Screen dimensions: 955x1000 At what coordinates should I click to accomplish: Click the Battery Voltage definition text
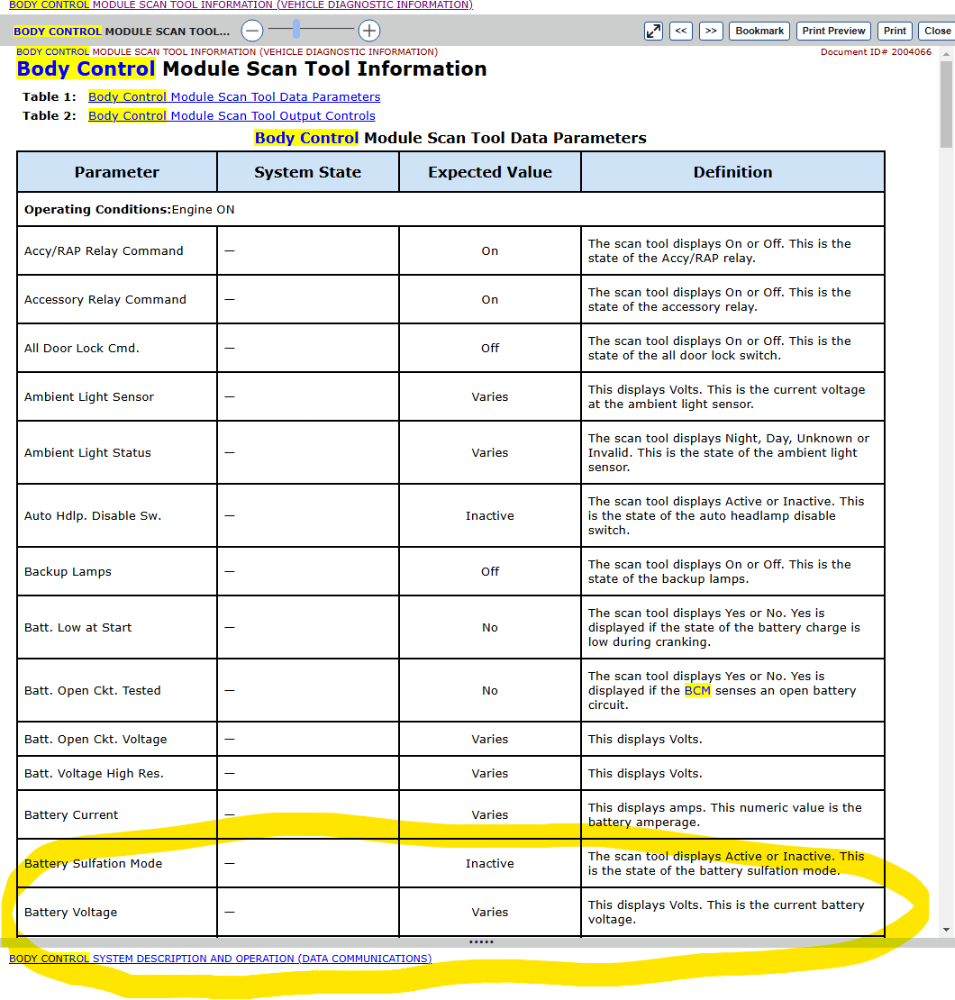coord(726,912)
